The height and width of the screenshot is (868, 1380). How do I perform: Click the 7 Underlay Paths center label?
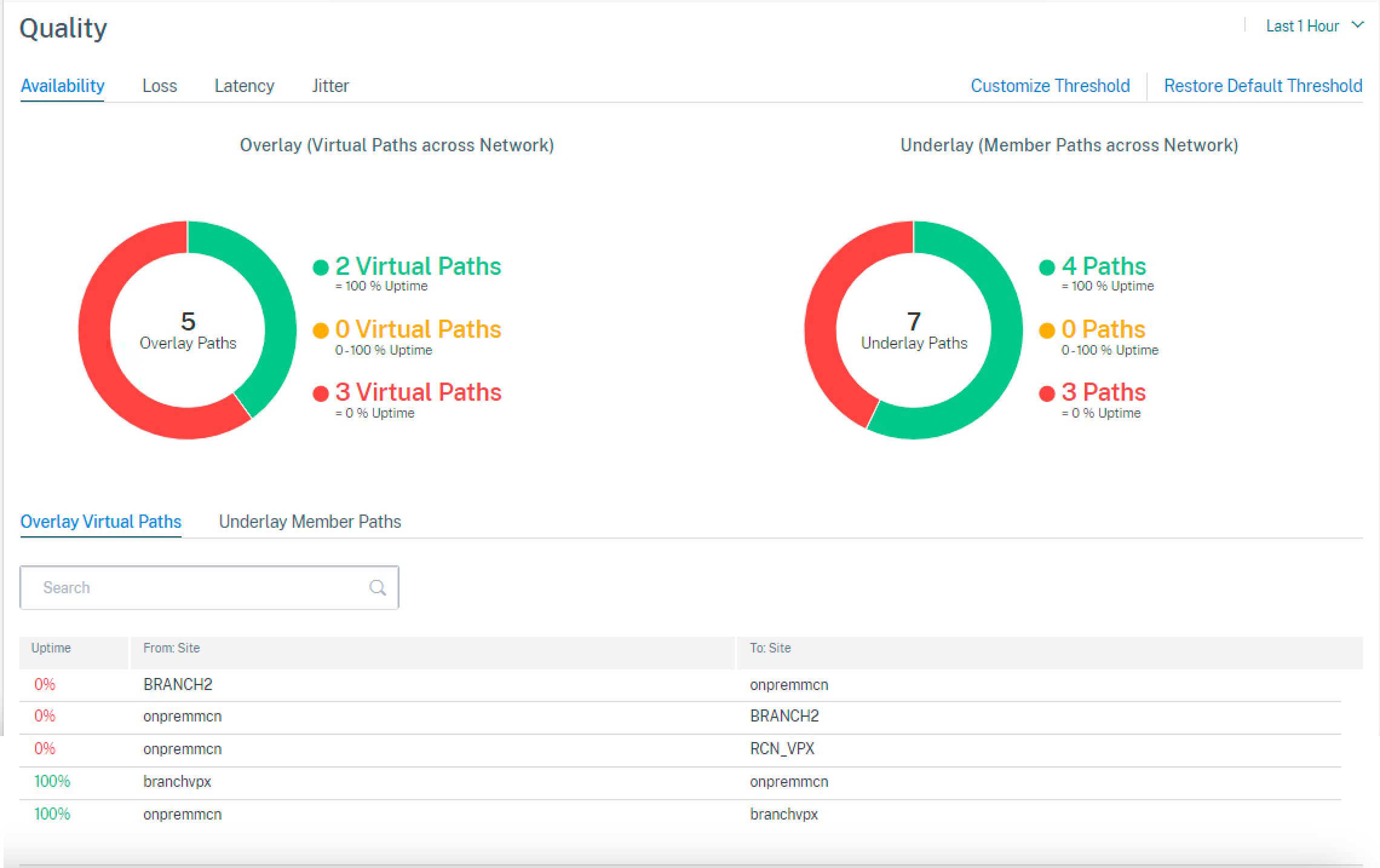pyautogui.click(x=914, y=330)
